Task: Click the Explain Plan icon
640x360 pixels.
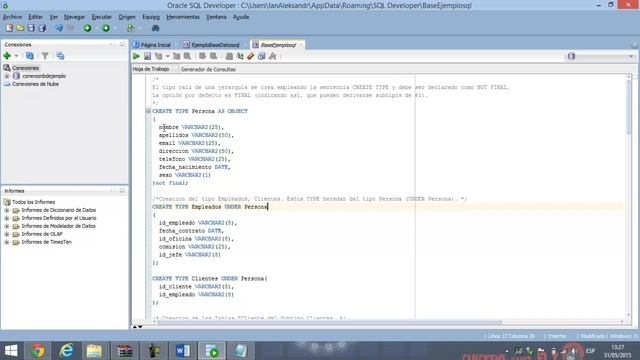Action: click(x=158, y=56)
